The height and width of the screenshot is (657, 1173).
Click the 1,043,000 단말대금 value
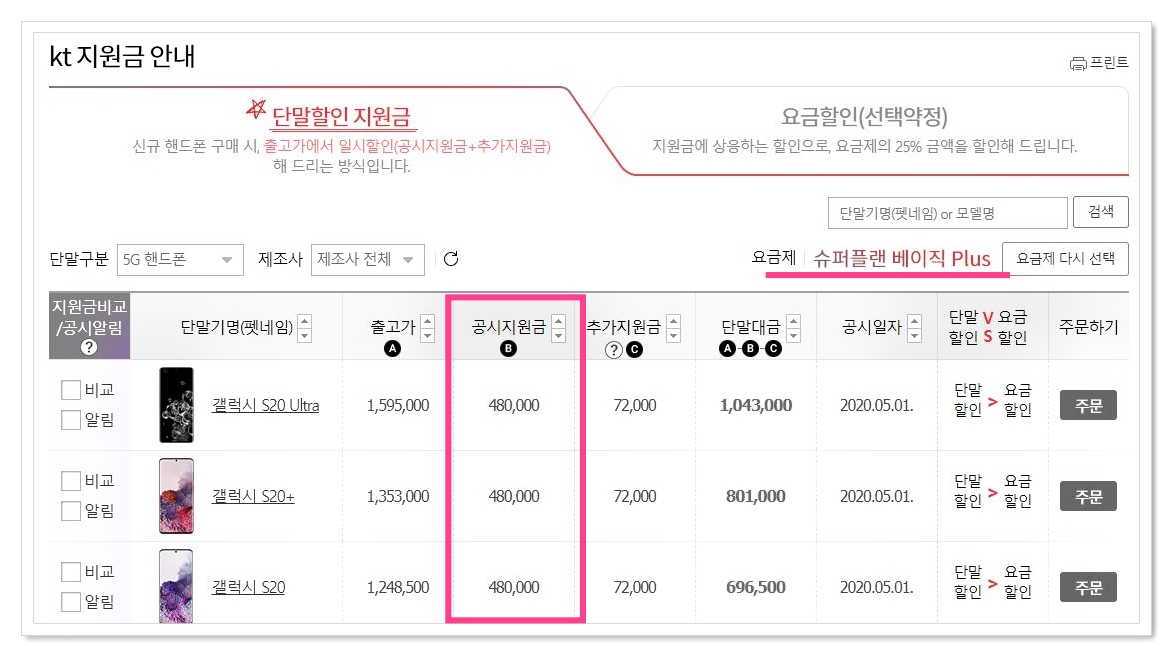(x=756, y=406)
